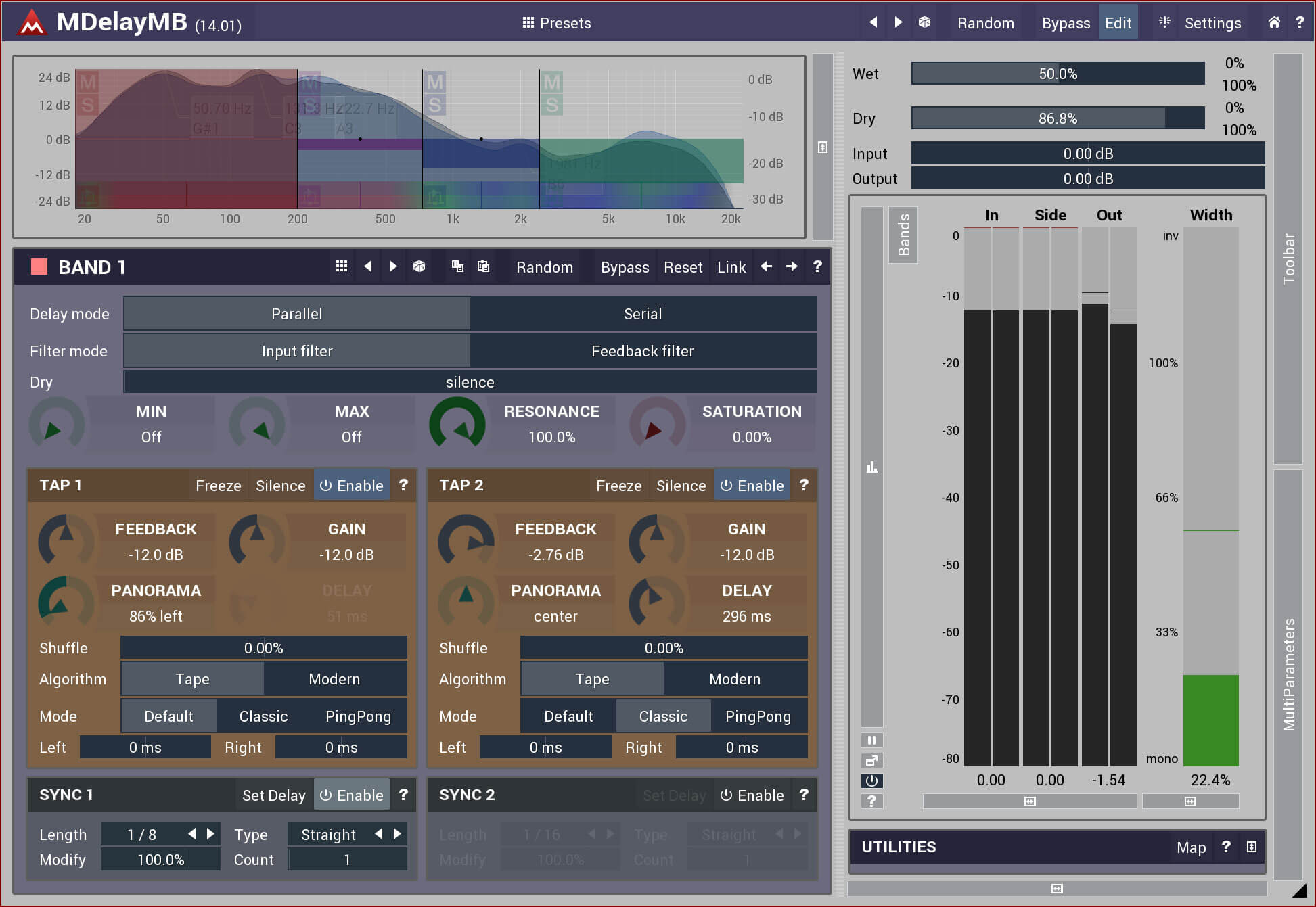Reset Band 1 settings
The height and width of the screenshot is (907, 1316).
tap(683, 267)
